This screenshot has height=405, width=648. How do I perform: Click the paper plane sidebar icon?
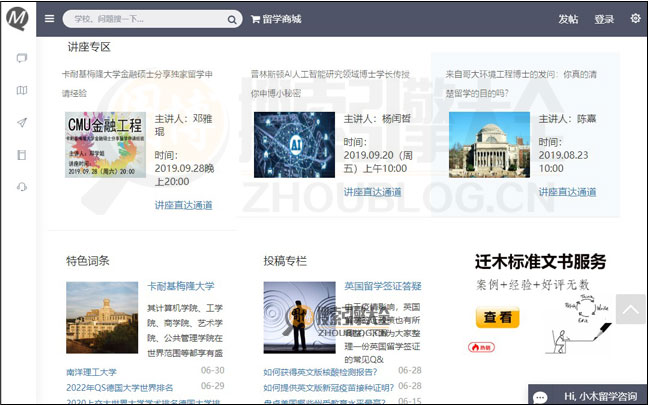coord(22,122)
